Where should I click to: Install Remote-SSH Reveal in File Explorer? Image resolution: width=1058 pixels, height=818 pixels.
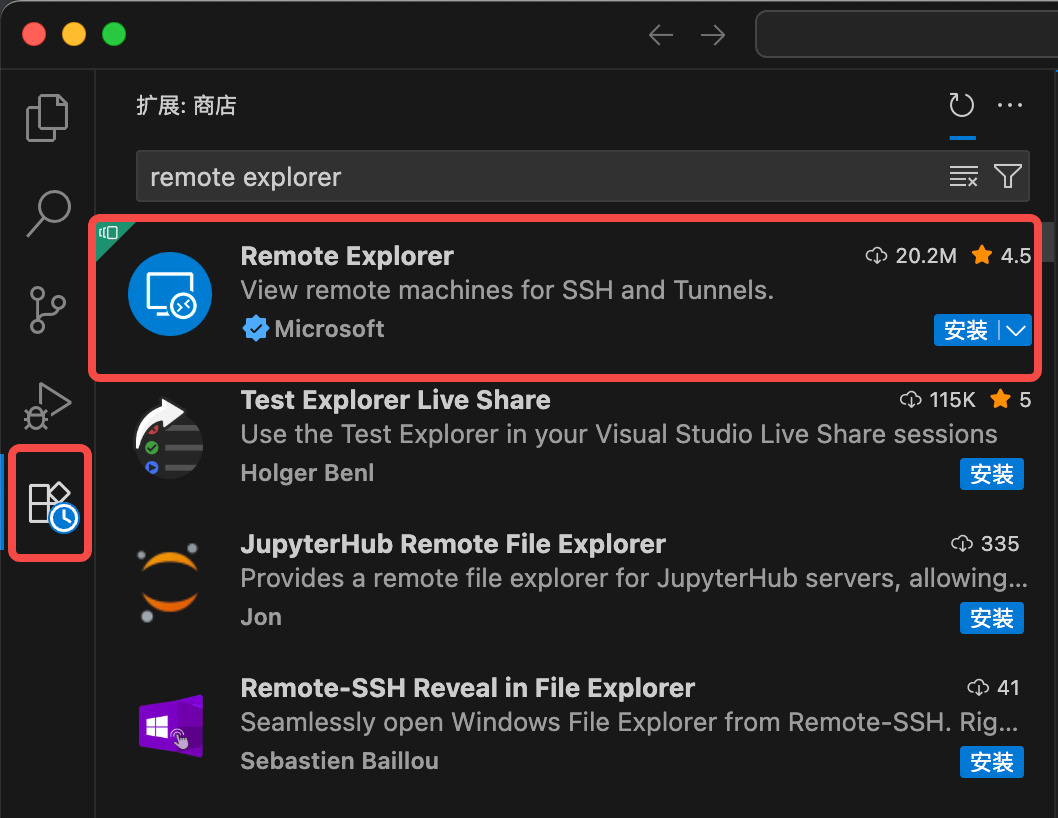991,762
